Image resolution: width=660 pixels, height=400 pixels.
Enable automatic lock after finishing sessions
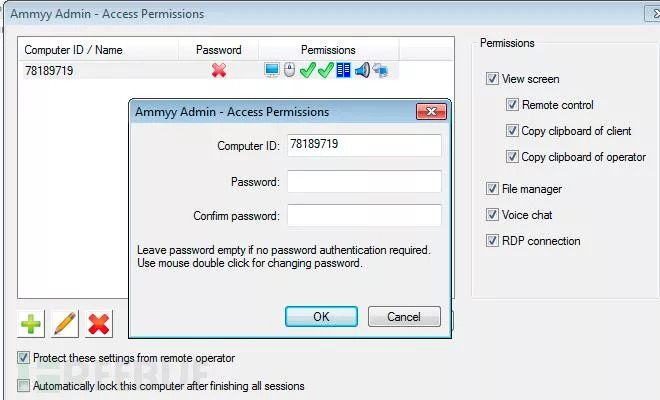tap(24, 385)
